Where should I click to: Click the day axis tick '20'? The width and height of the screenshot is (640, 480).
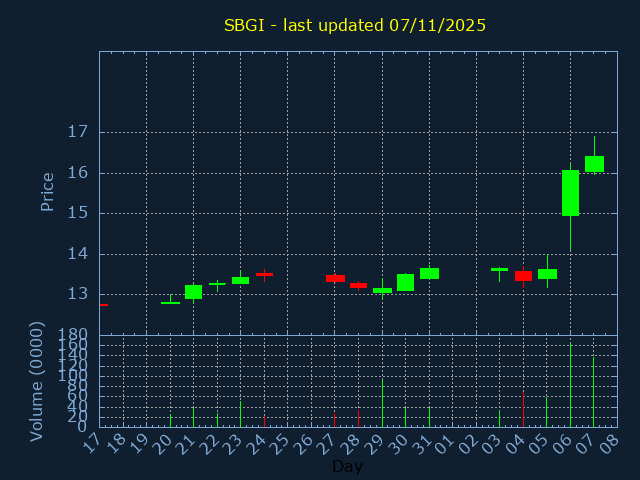tap(162, 443)
